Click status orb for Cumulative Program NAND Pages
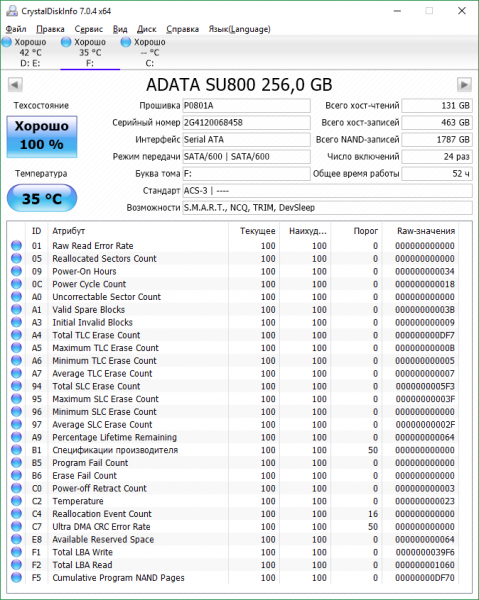The width and height of the screenshot is (479, 600). 16,577
